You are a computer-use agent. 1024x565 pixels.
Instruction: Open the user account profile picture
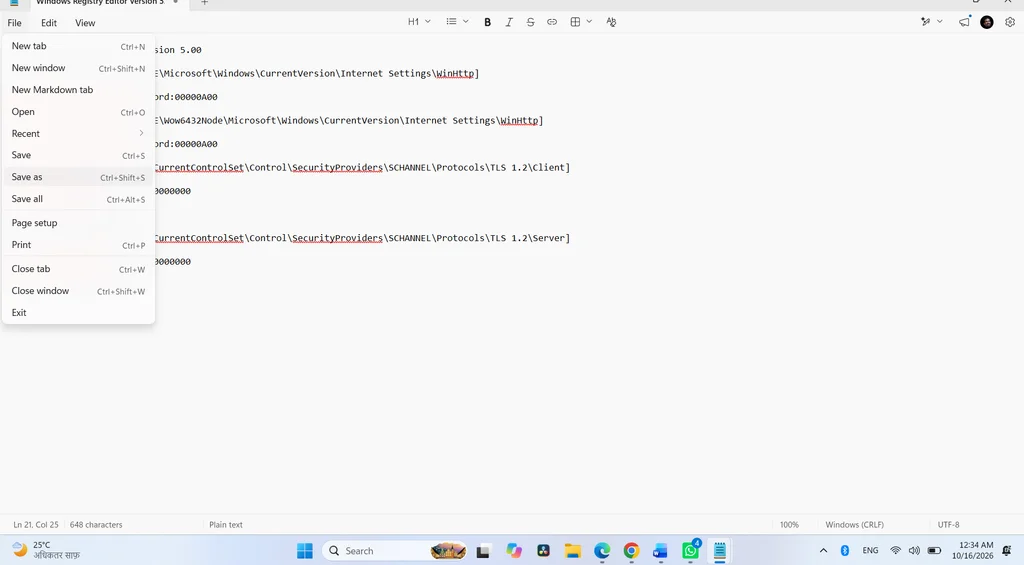click(x=987, y=22)
